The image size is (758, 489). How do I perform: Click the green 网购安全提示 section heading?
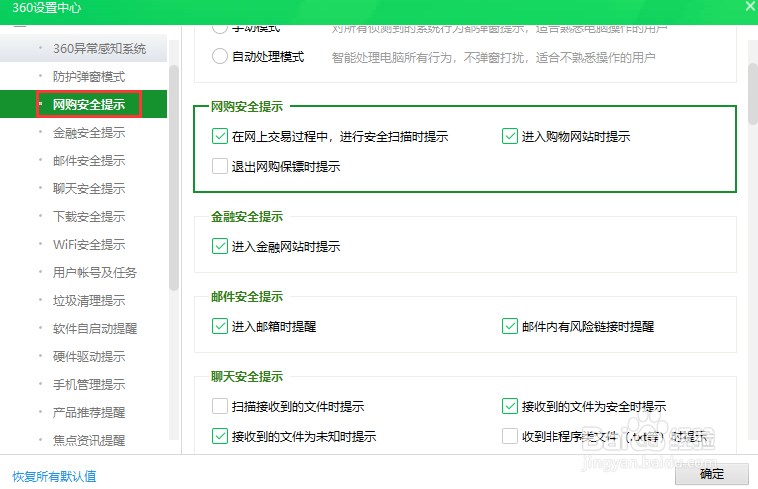click(x=247, y=107)
